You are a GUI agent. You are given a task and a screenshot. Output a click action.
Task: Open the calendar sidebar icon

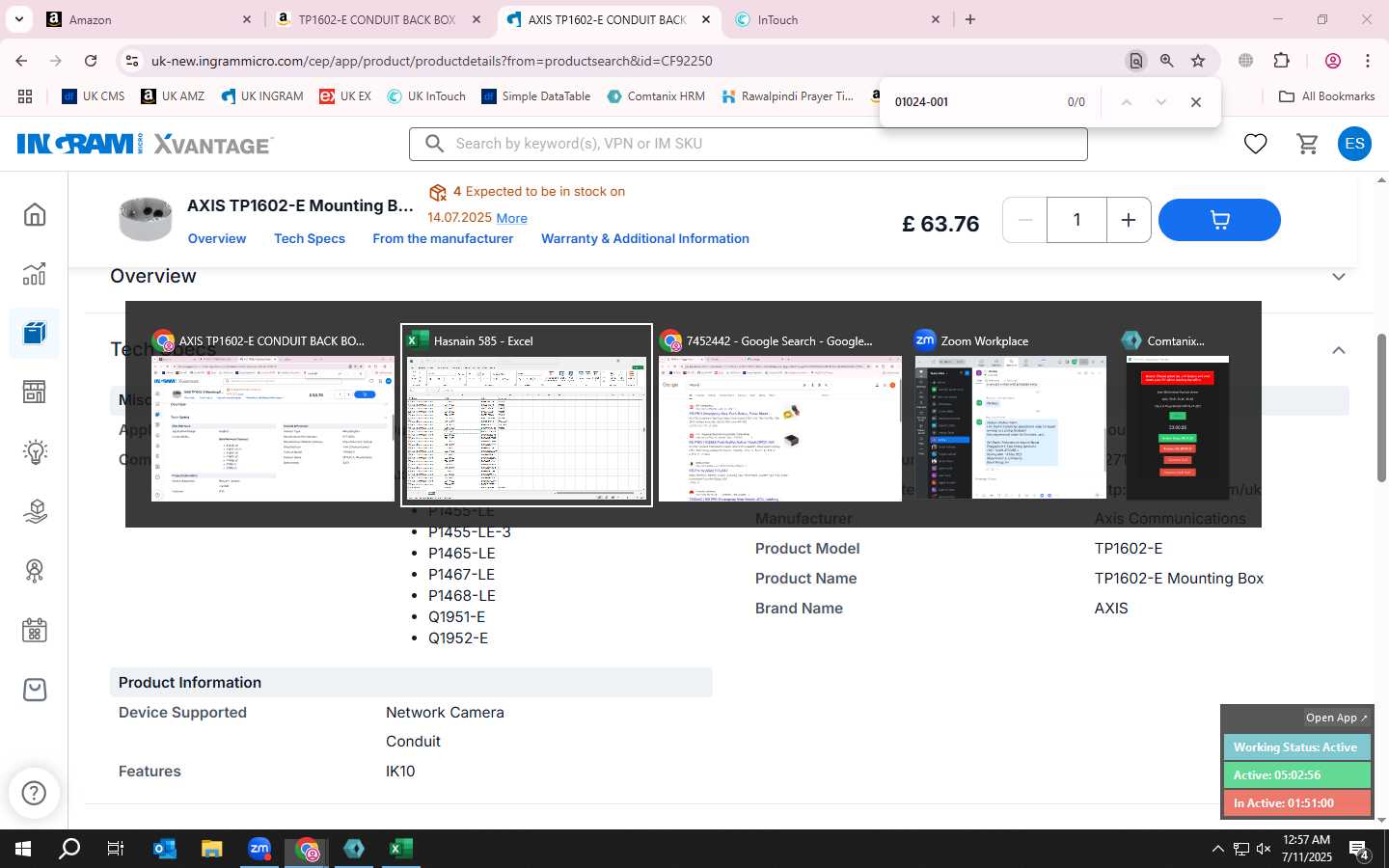(x=35, y=631)
